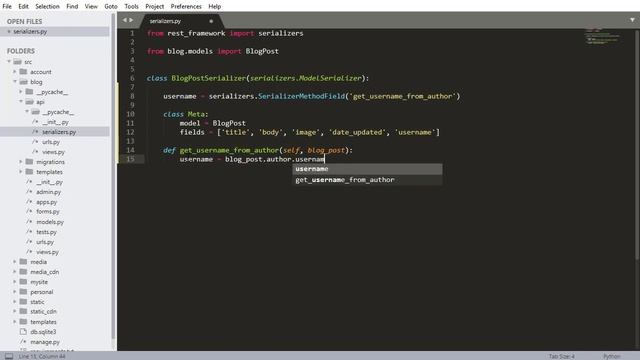Change the 'Tab Size: 4' status bar setting
This screenshot has height=360, width=640.
click(x=562, y=356)
